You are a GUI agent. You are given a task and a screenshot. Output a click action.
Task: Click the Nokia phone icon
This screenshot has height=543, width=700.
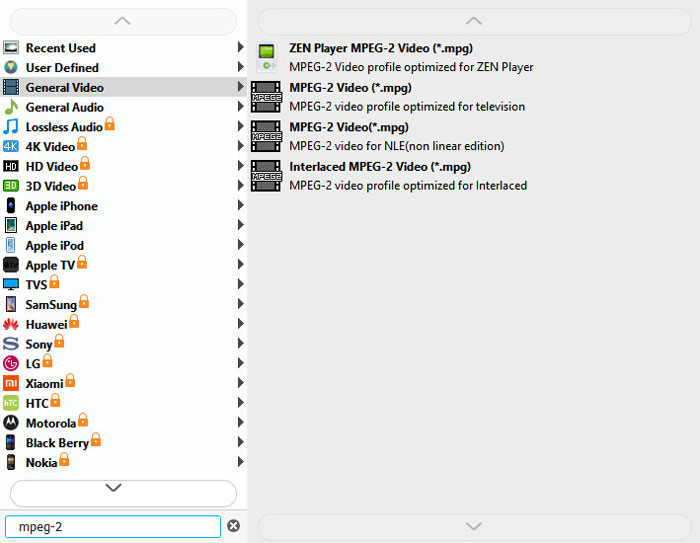(11, 462)
